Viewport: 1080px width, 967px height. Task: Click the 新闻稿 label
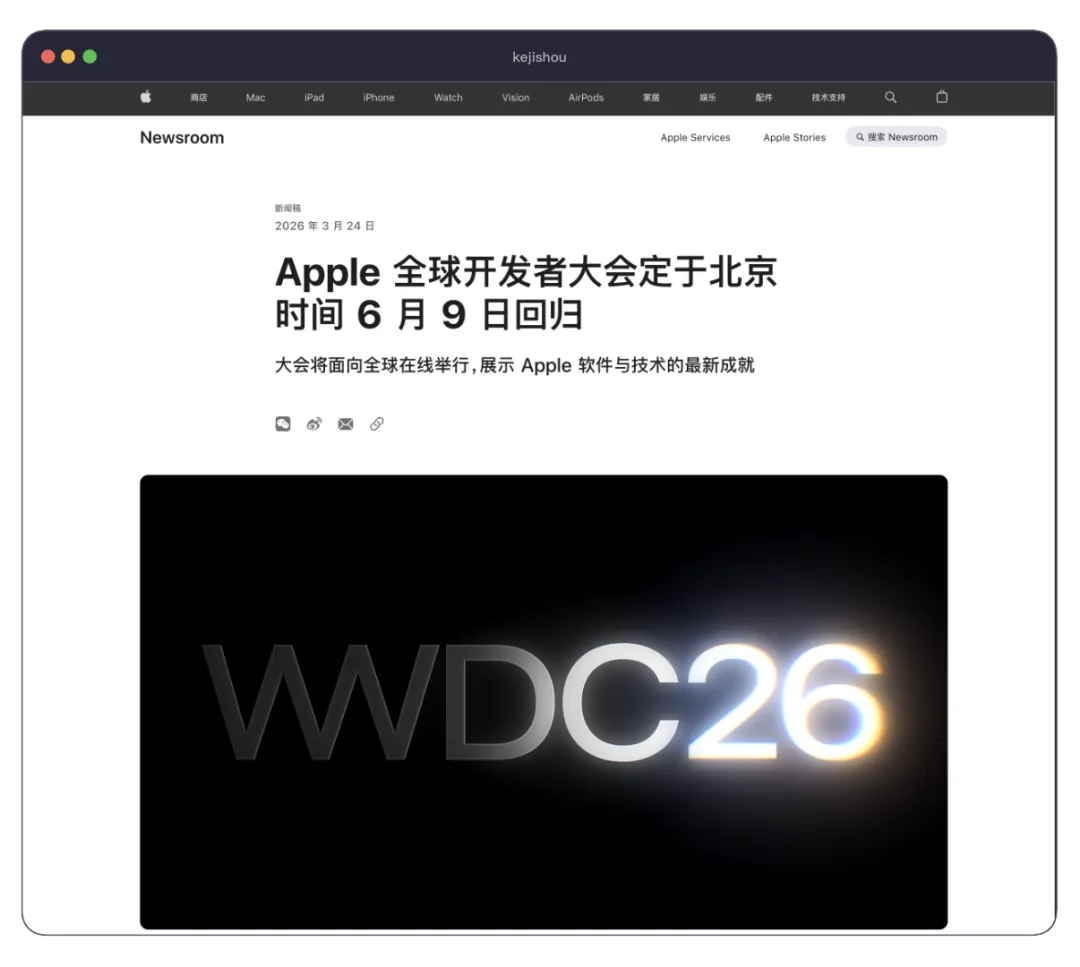tap(288, 208)
